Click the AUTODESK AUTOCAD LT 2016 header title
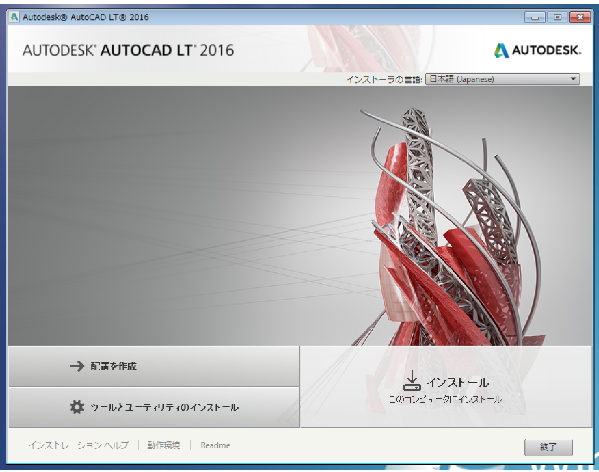The image size is (599, 472). 128,50
